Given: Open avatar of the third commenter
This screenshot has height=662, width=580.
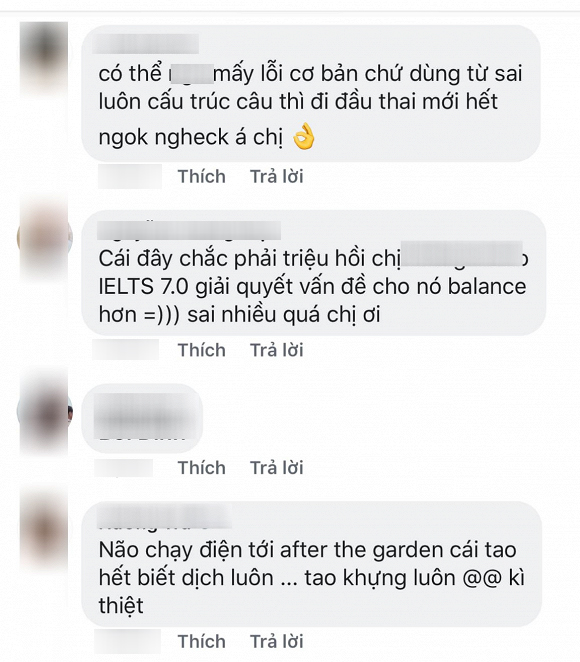Looking at the screenshot, I should tap(44, 412).
